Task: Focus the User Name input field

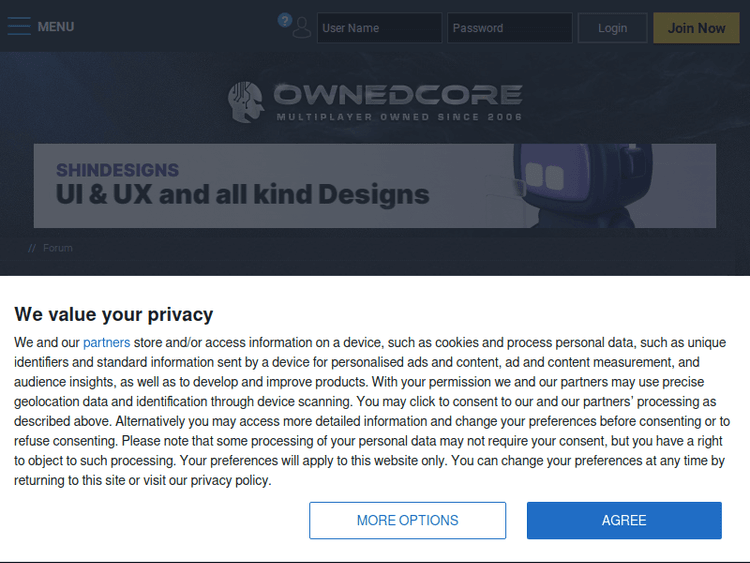Action: (379, 28)
